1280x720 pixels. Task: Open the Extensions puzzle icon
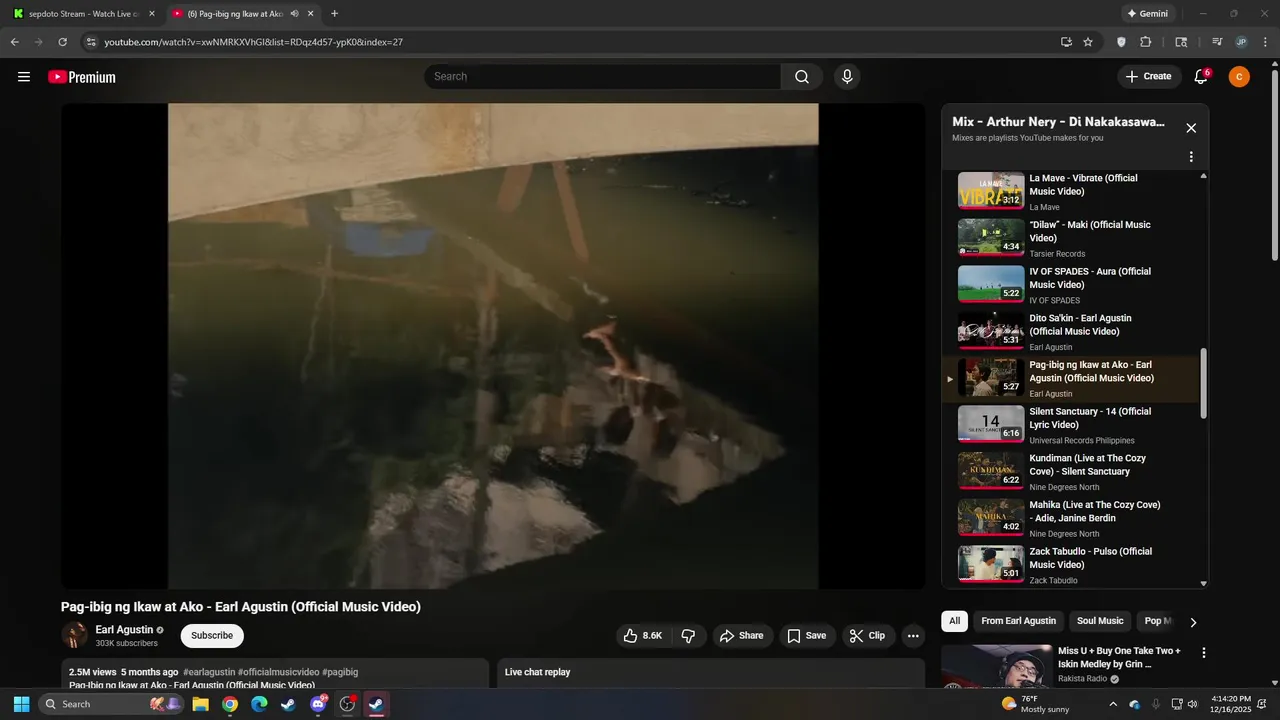[x=1146, y=42]
